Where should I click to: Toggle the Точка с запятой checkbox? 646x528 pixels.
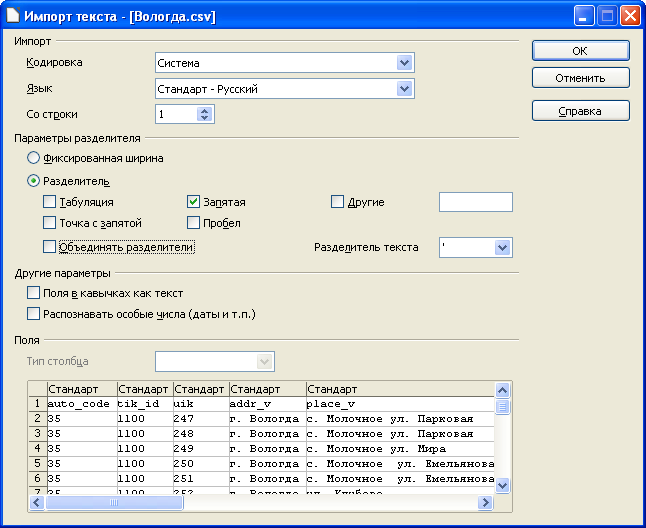(x=49, y=223)
